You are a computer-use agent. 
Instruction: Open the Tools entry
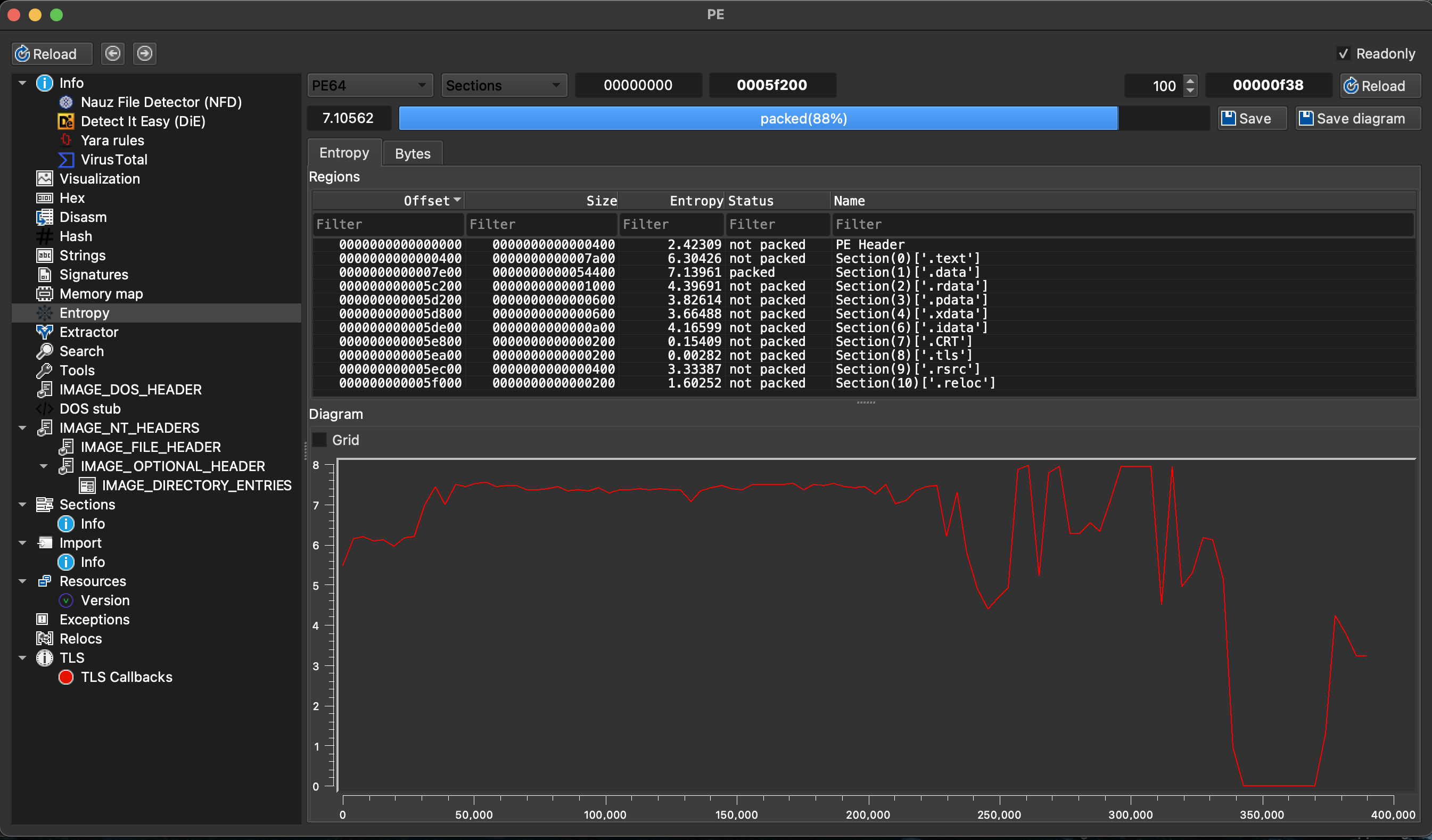[77, 370]
